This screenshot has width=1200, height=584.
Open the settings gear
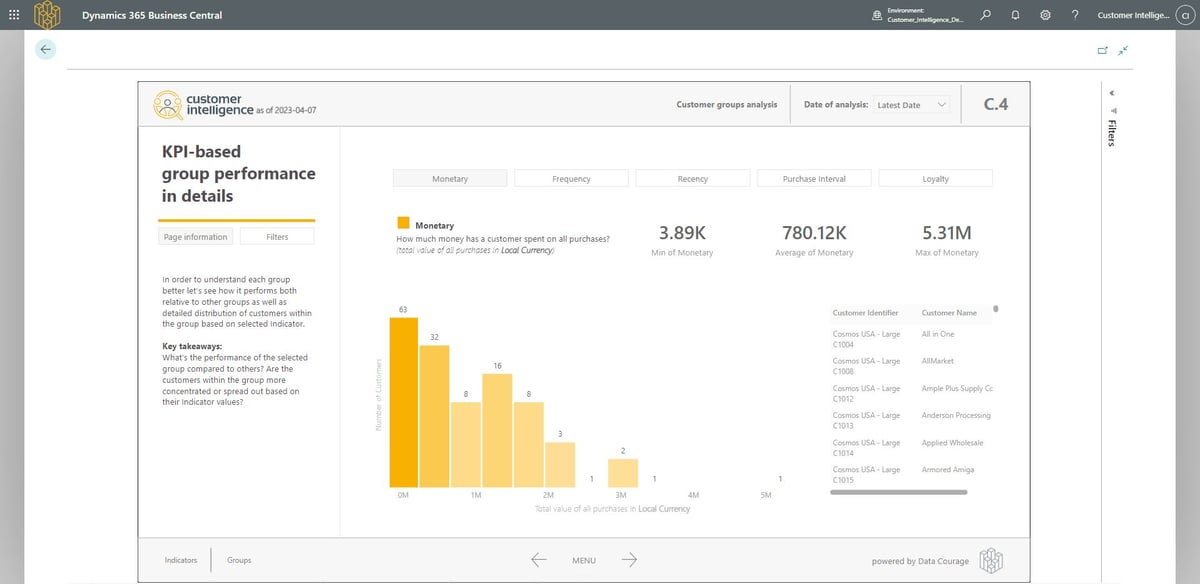click(1045, 15)
